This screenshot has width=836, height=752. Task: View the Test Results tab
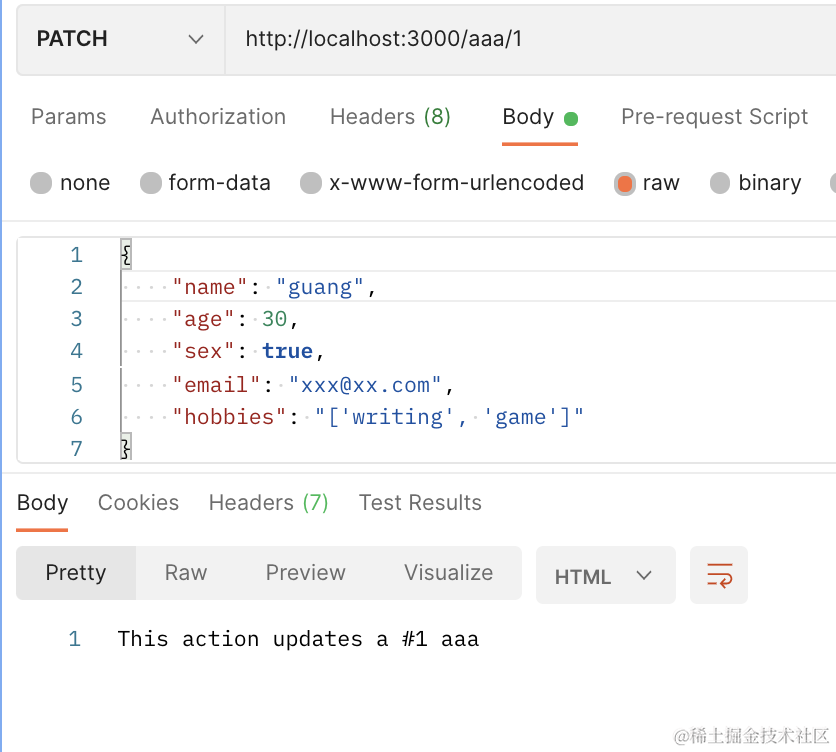[420, 503]
